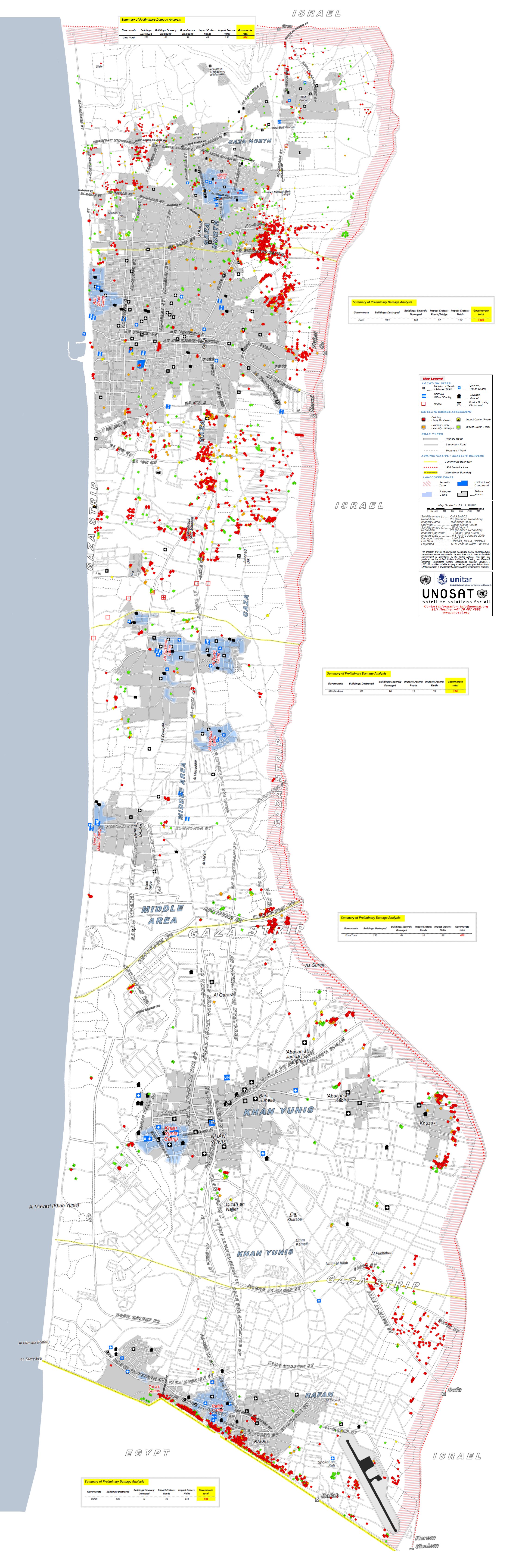
Task: Click the Khan Yunis summary table total
Action: 462,936
